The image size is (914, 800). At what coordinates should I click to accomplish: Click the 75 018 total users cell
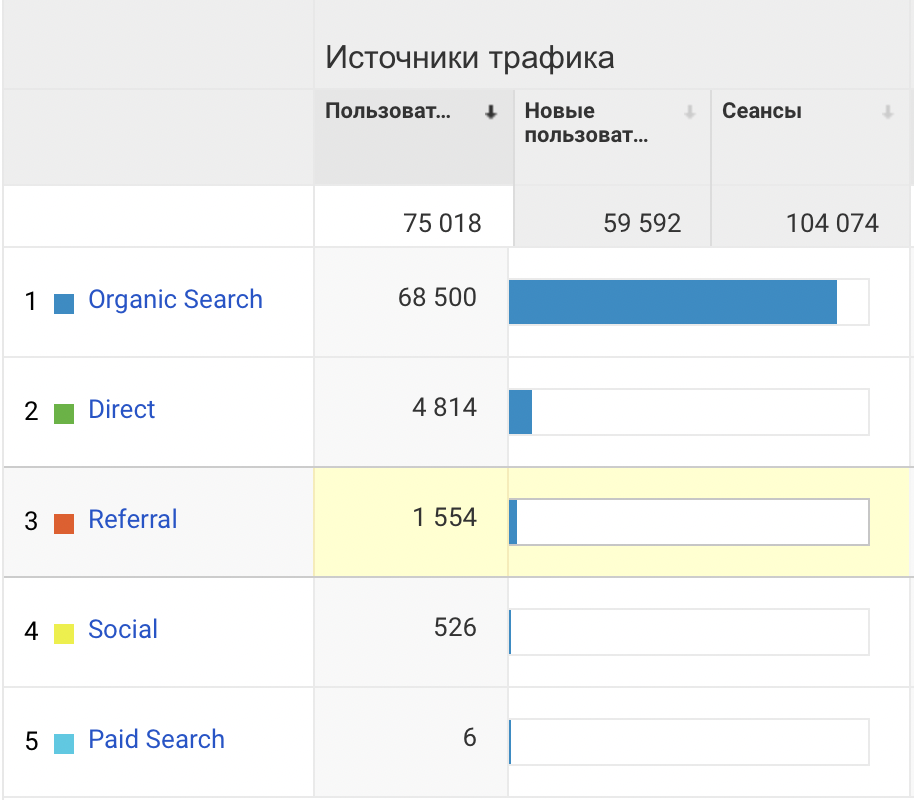click(414, 217)
